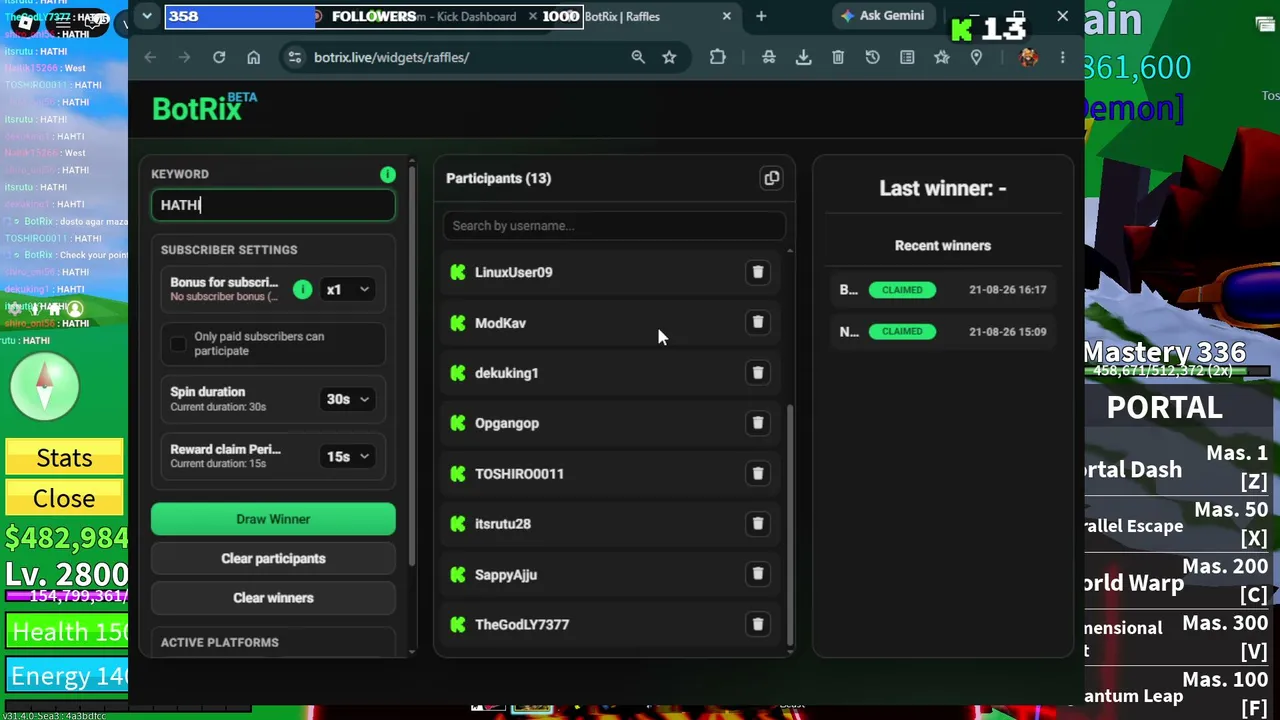Viewport: 1280px width, 720px height.
Task: Click Clear participants button
Action: (x=273, y=558)
